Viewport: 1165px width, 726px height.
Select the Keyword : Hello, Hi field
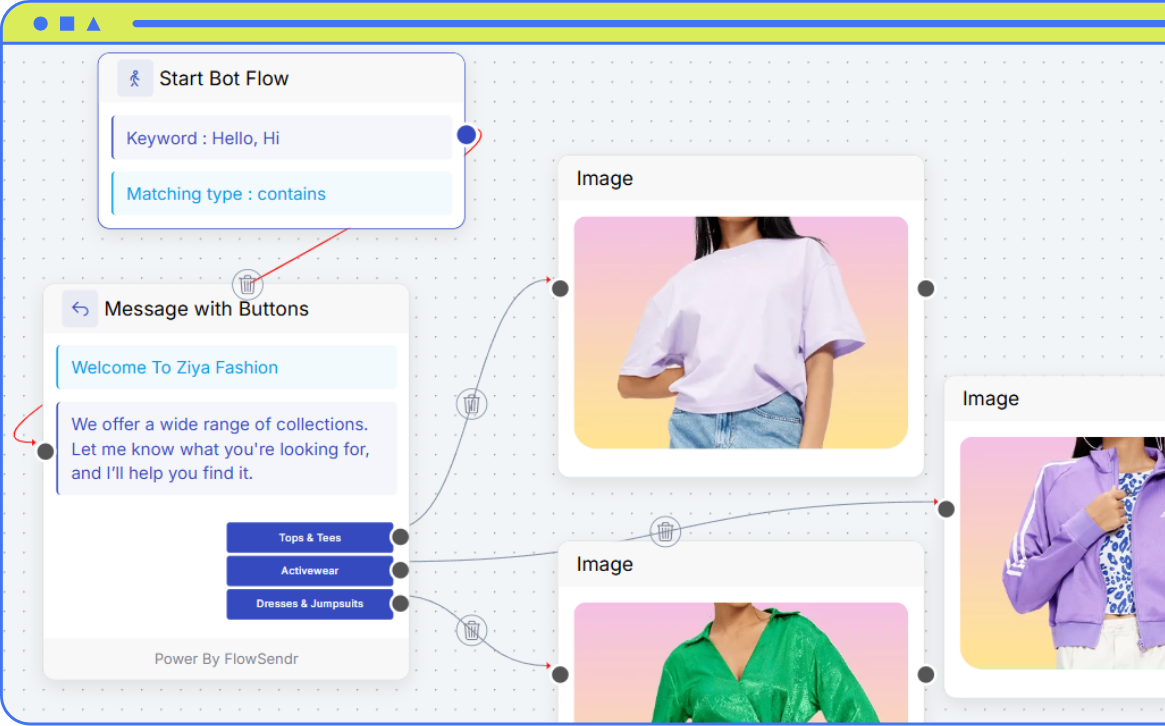tap(282, 138)
